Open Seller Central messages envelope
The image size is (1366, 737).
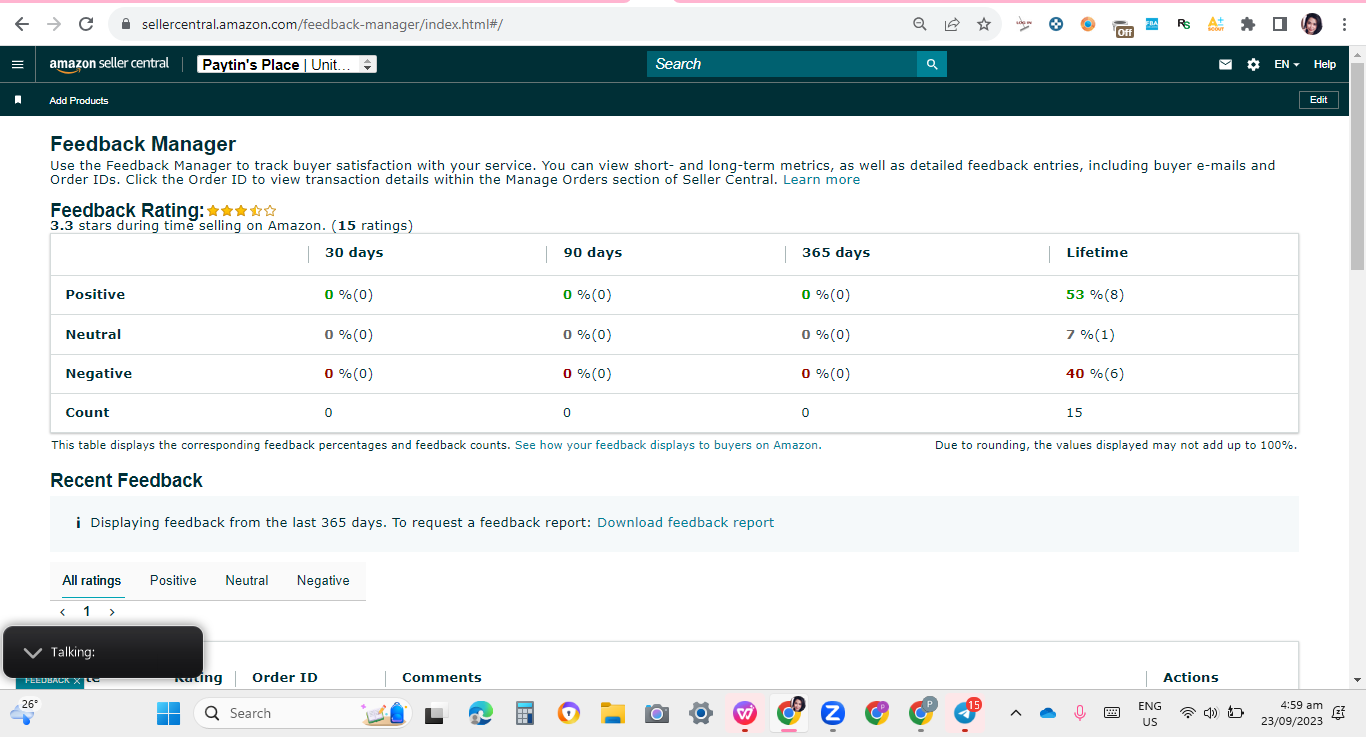pyautogui.click(x=1225, y=64)
